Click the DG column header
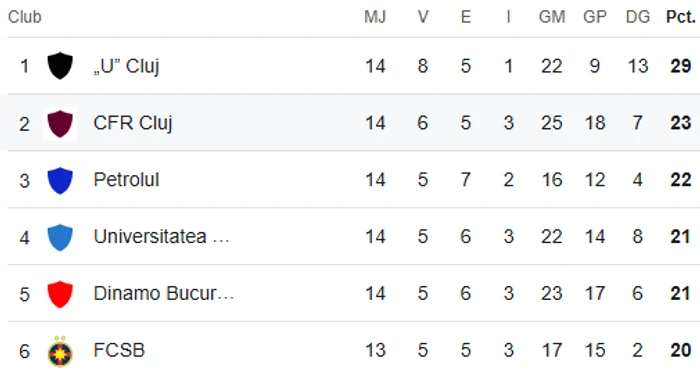 tap(638, 17)
